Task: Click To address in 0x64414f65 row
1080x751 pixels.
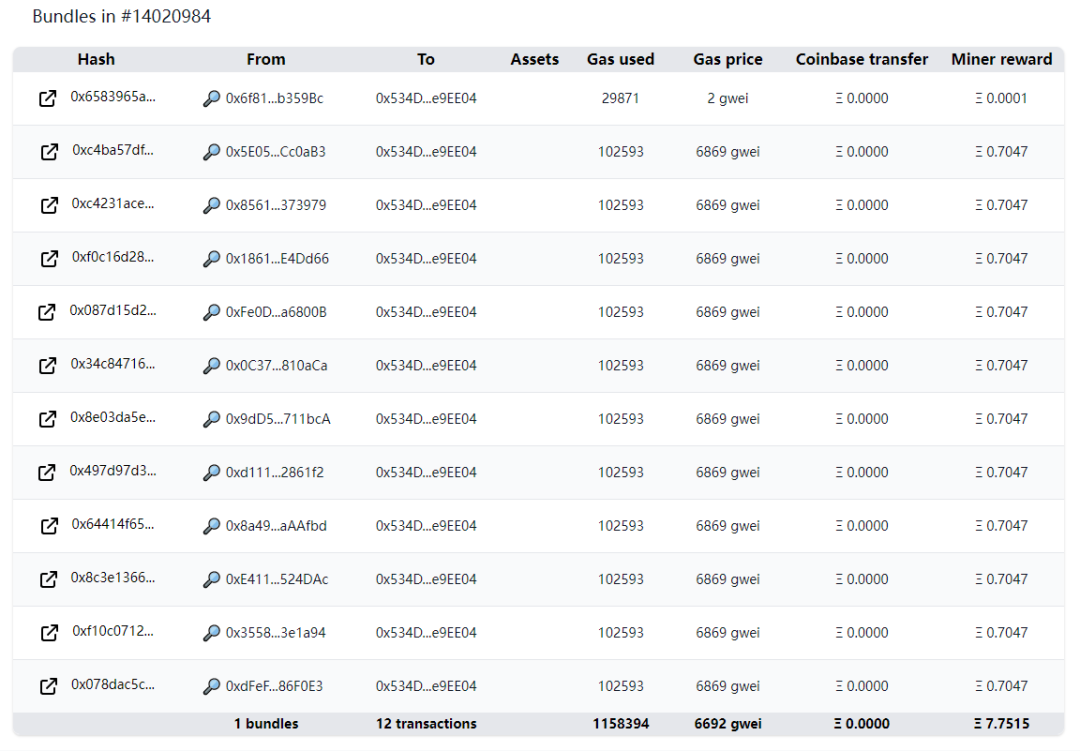Action: pos(426,526)
